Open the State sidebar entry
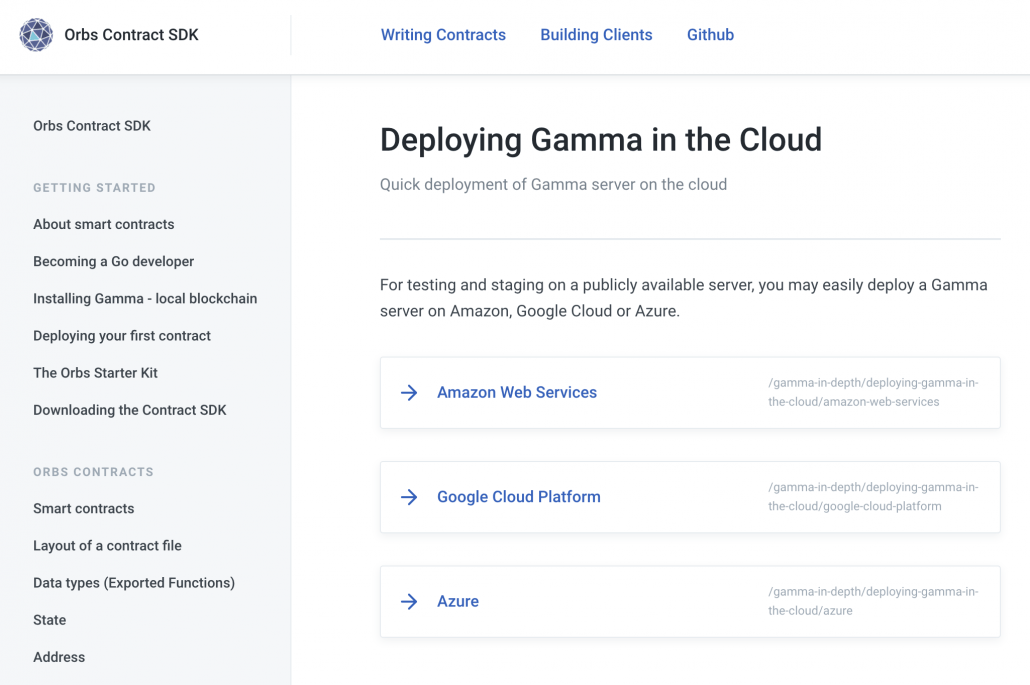This screenshot has height=685, width=1030. click(x=49, y=620)
